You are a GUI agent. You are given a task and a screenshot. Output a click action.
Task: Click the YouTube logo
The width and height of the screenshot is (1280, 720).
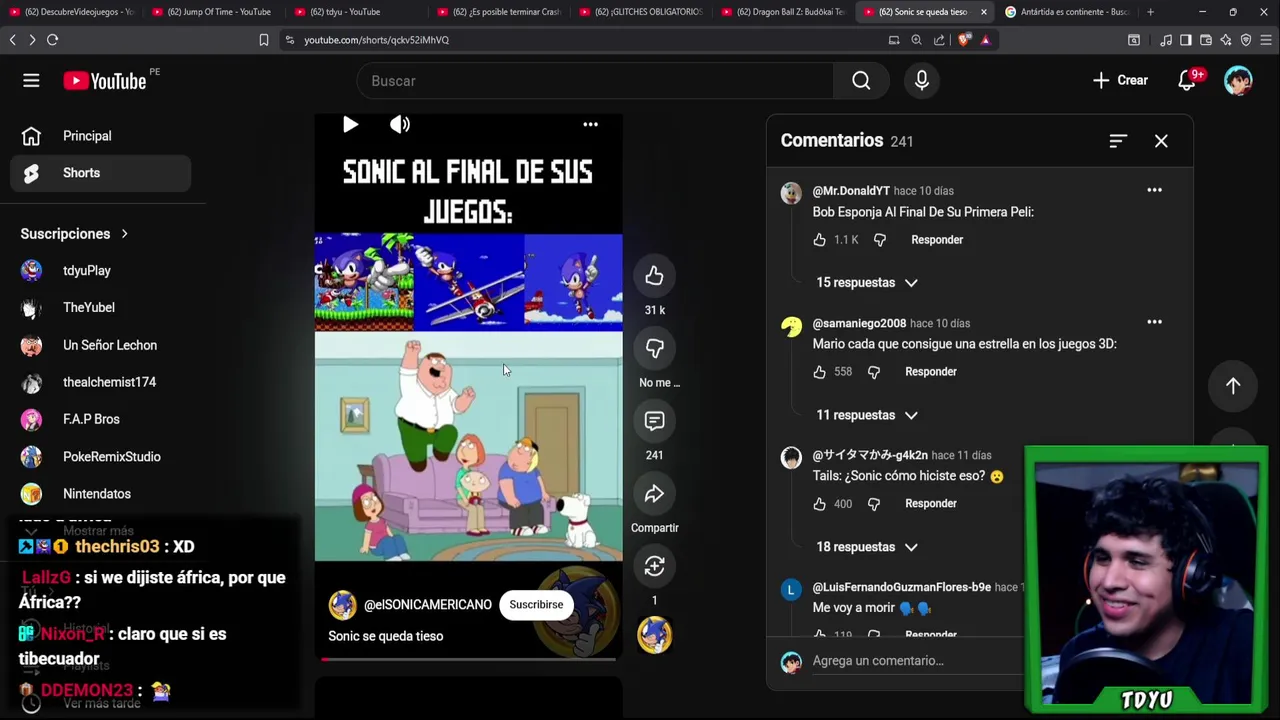105,81
